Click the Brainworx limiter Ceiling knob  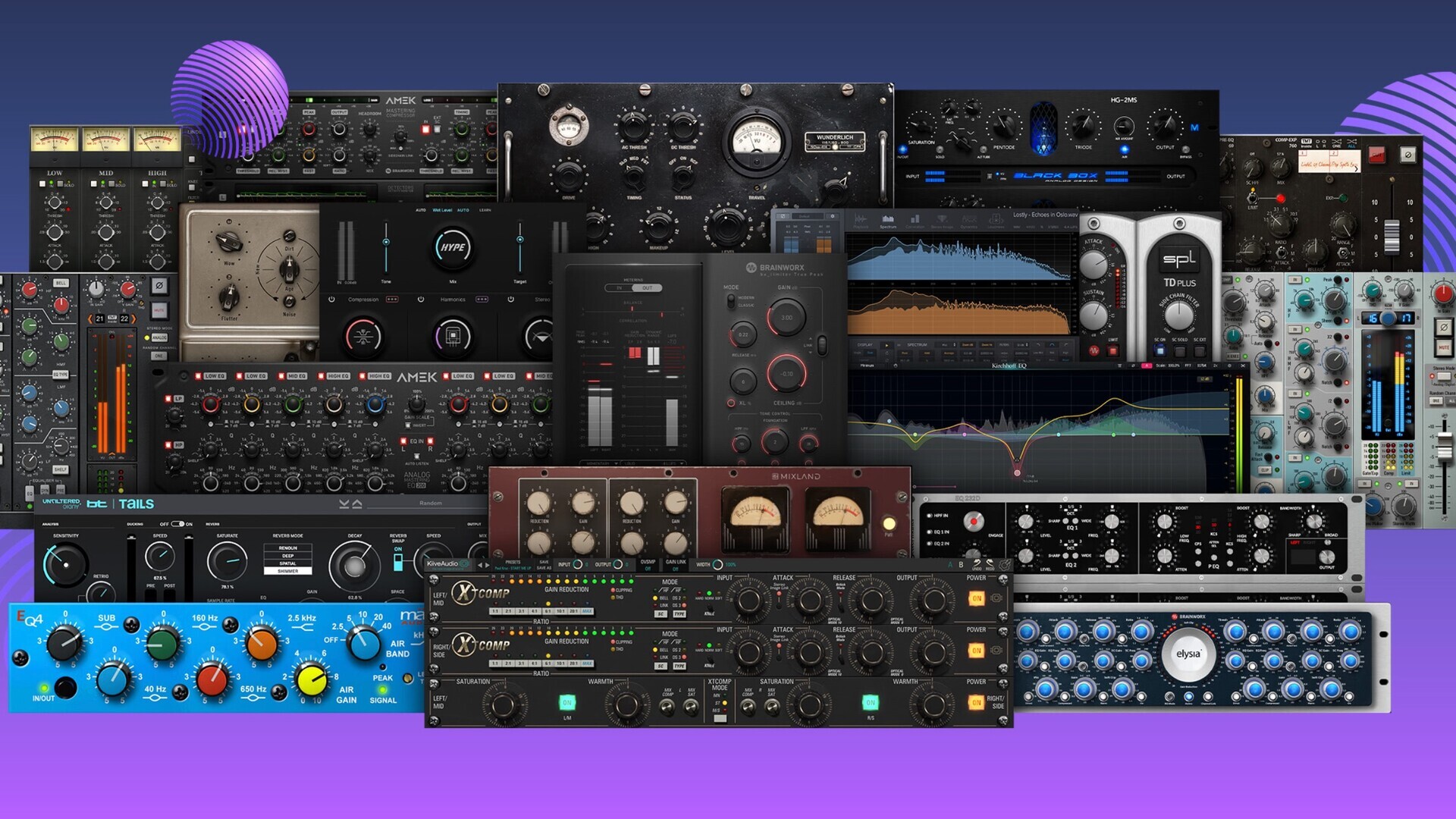(786, 373)
